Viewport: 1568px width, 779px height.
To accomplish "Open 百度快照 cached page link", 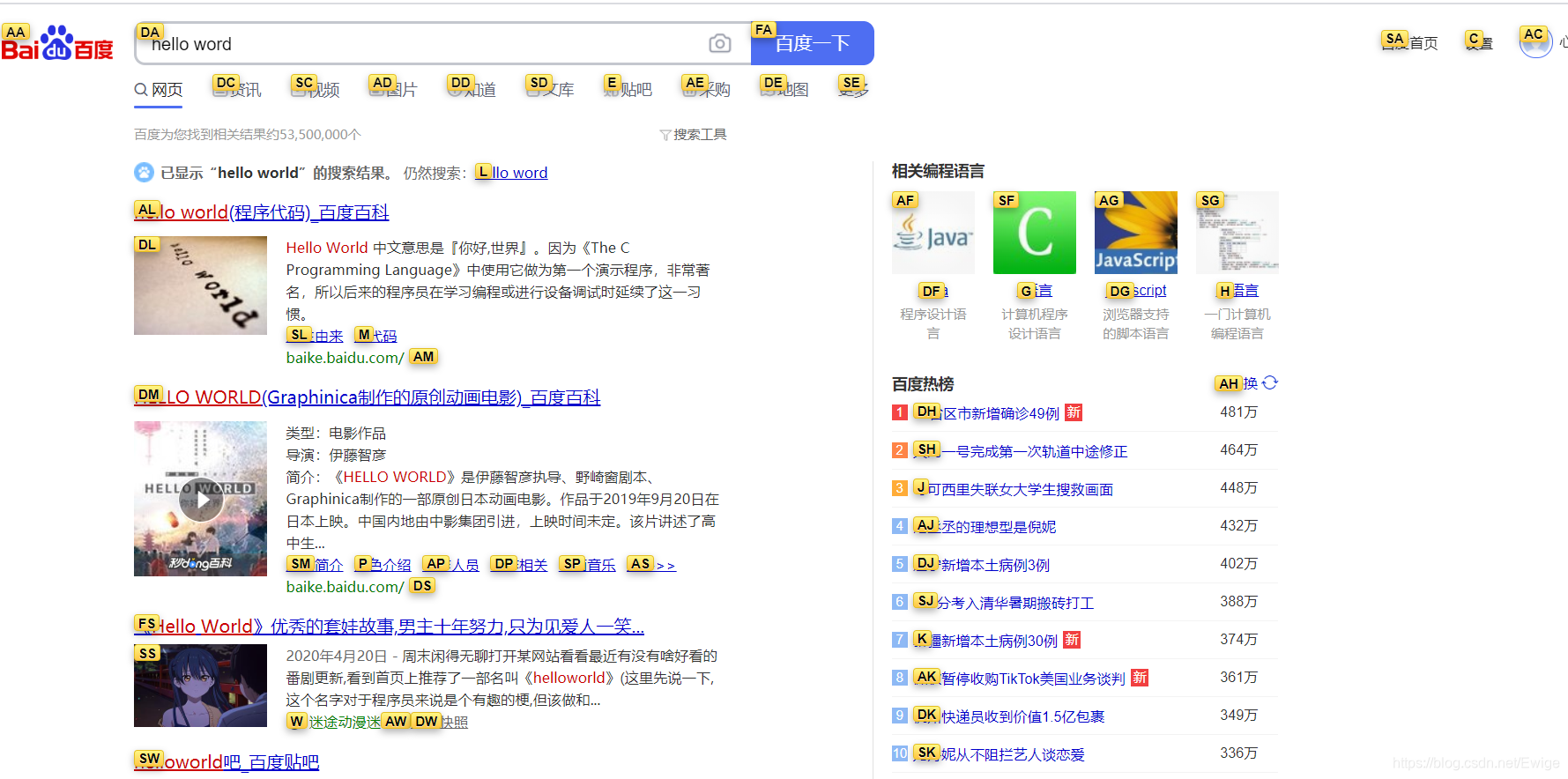I will click(x=440, y=722).
